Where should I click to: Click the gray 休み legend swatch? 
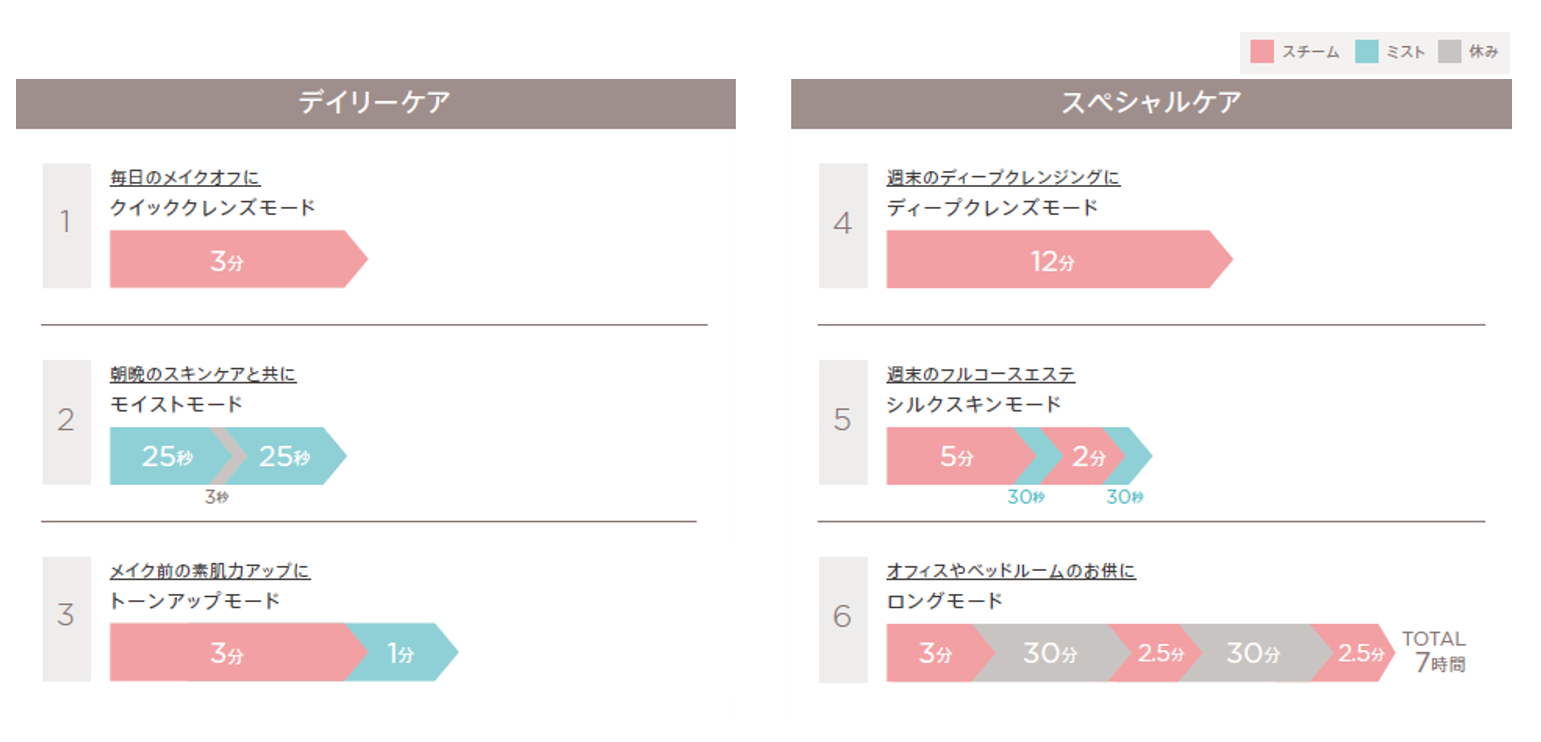[1450, 51]
